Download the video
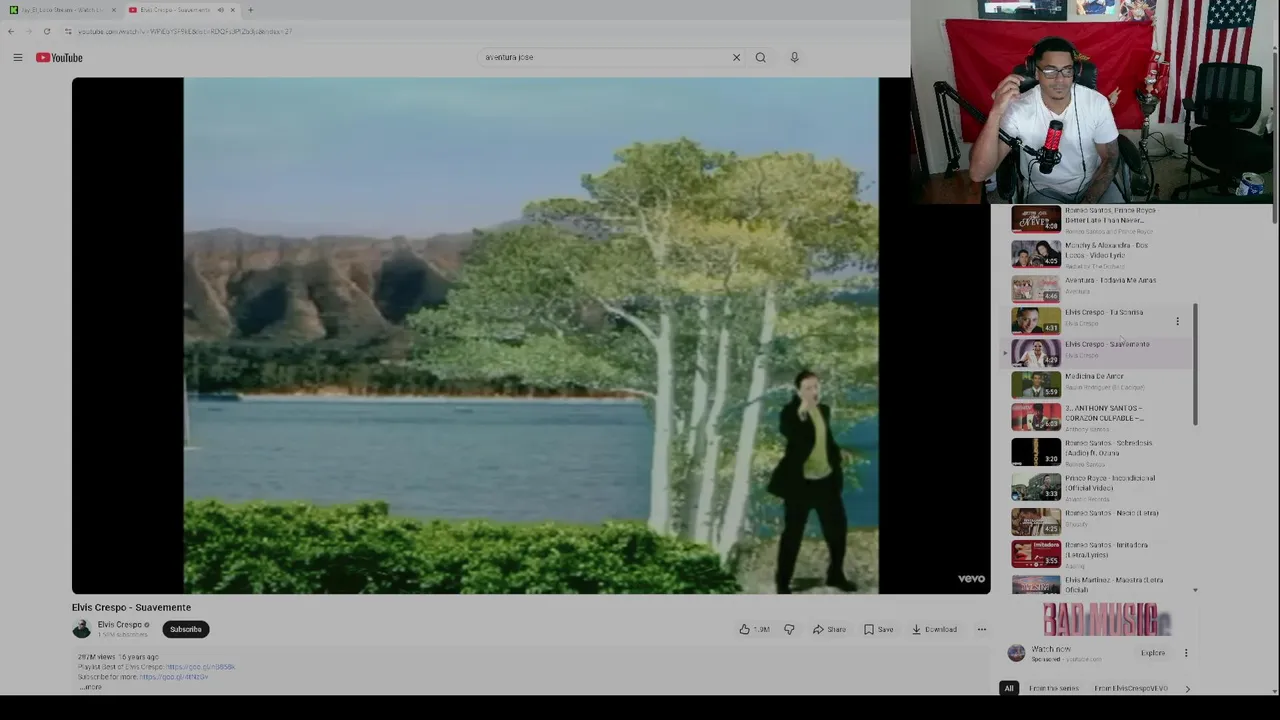 [934, 629]
